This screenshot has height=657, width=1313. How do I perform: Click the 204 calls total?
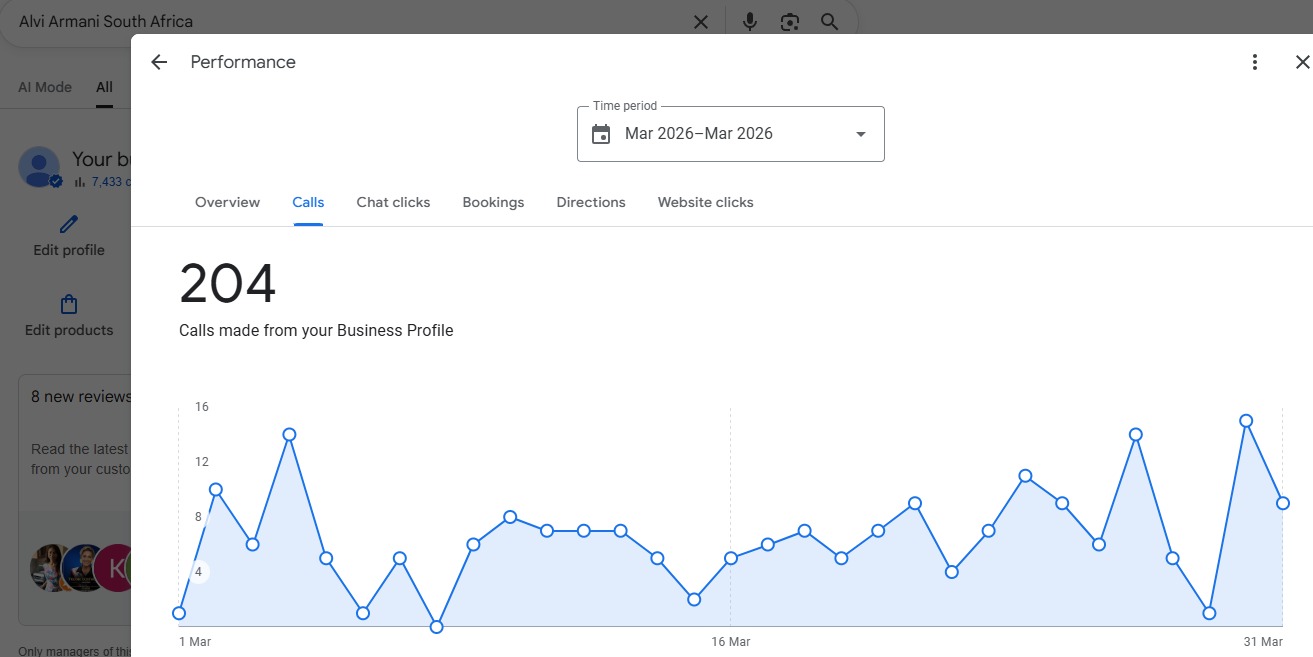[x=228, y=284]
